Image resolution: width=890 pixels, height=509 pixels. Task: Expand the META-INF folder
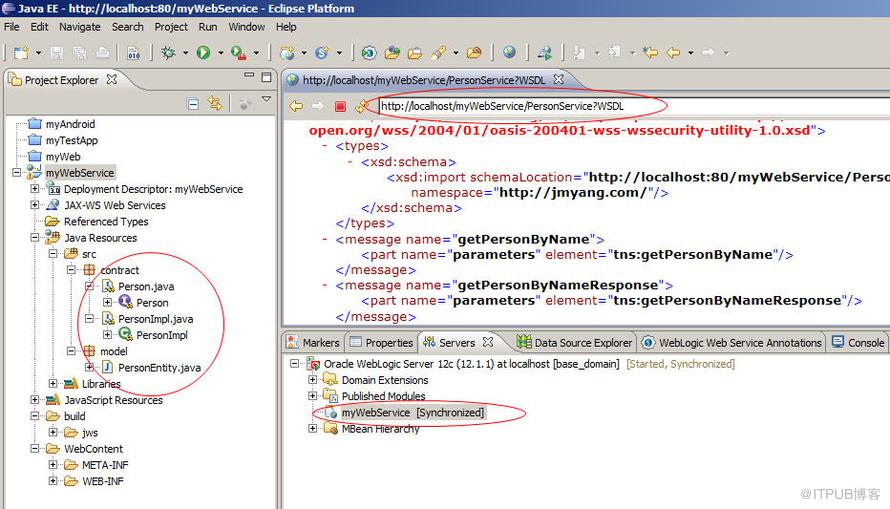53,465
